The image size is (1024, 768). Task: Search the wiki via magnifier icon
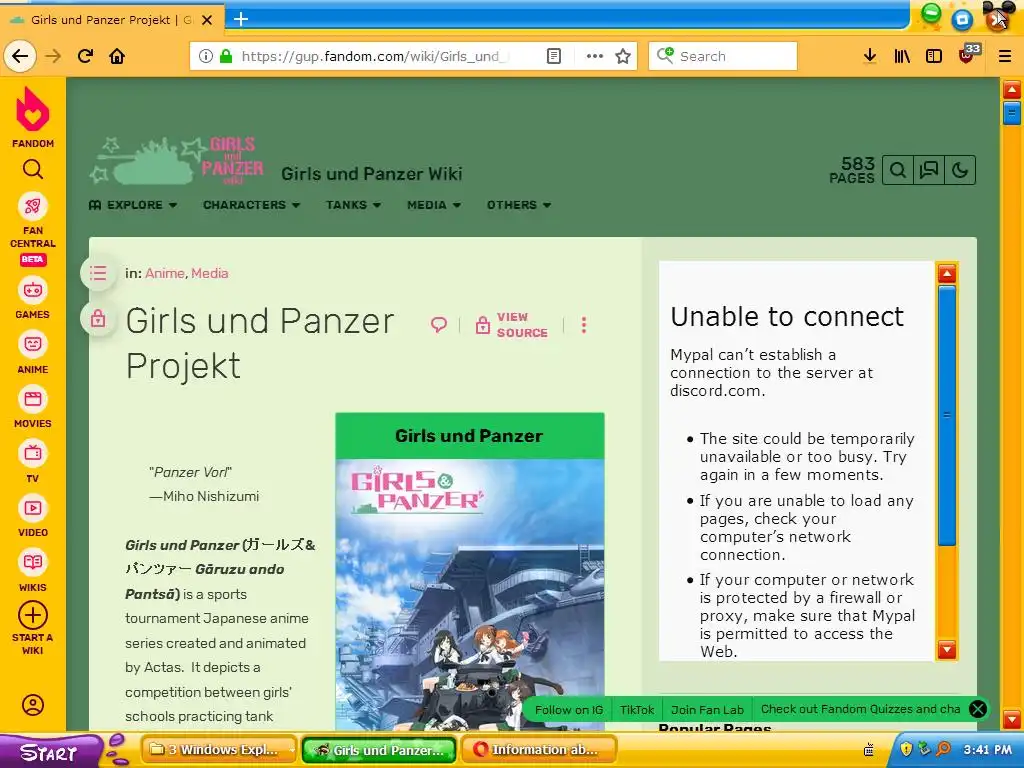897,170
